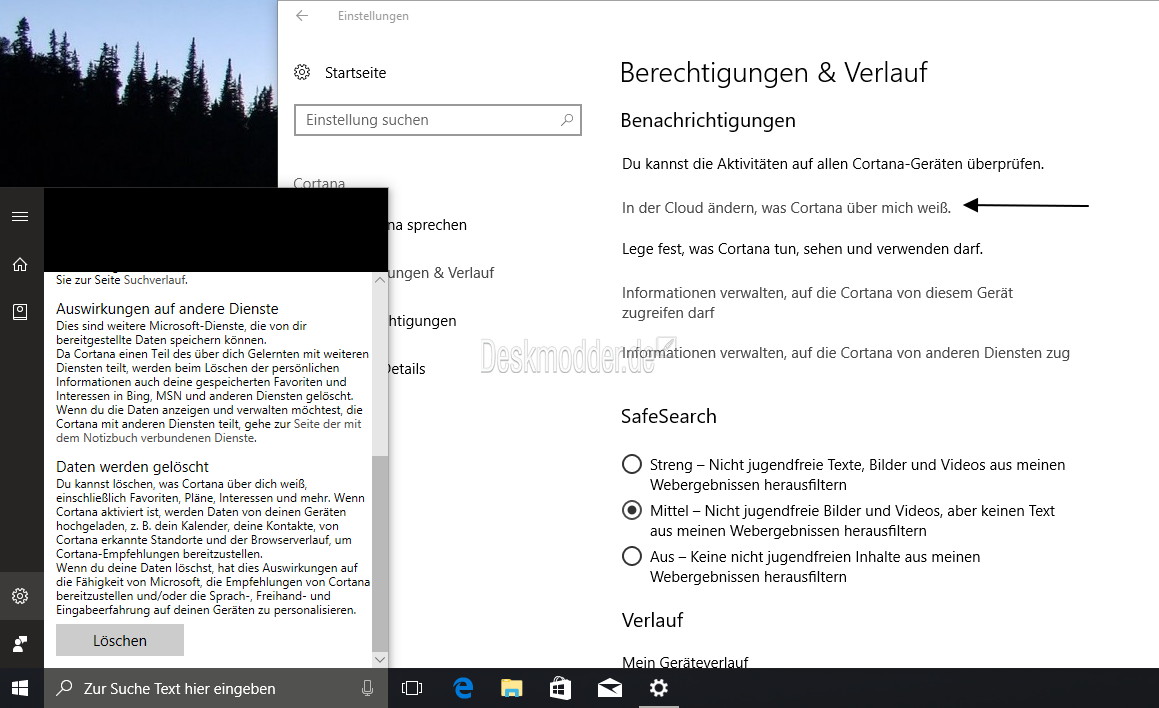Click the taskbar search magnifier icon
This screenshot has width=1159, height=708.
(65, 688)
